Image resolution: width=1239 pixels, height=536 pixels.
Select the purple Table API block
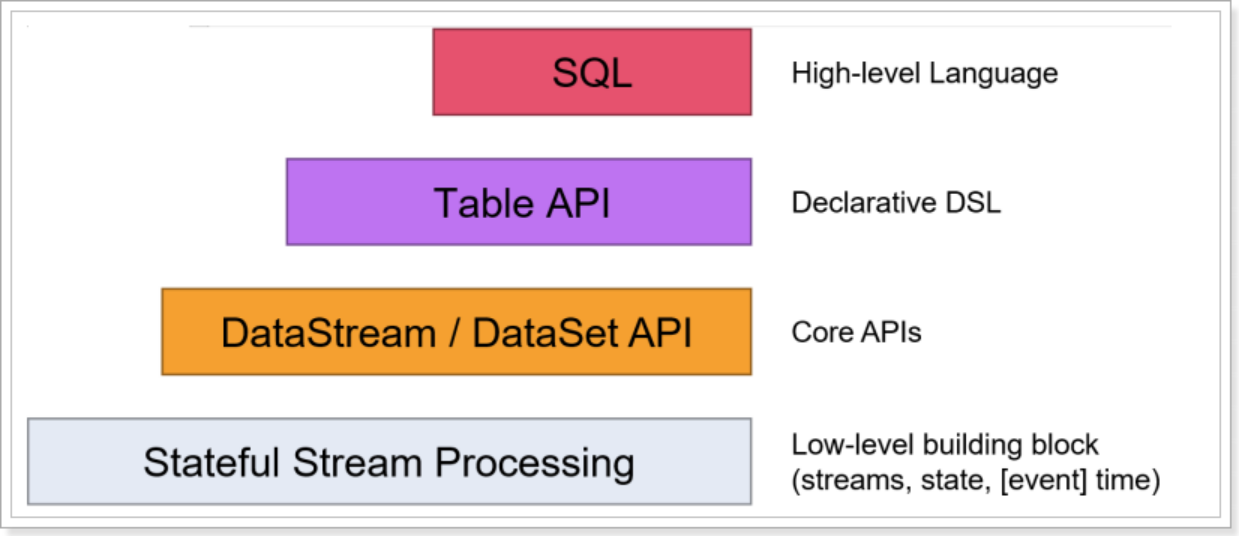click(518, 202)
